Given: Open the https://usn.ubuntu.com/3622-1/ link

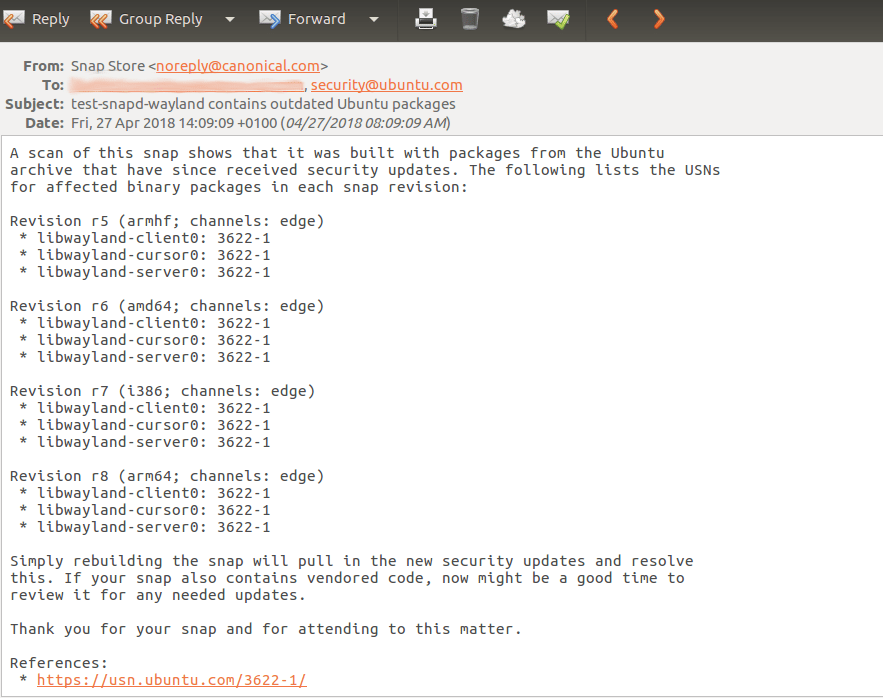Looking at the screenshot, I should pyautogui.click(x=172, y=680).
